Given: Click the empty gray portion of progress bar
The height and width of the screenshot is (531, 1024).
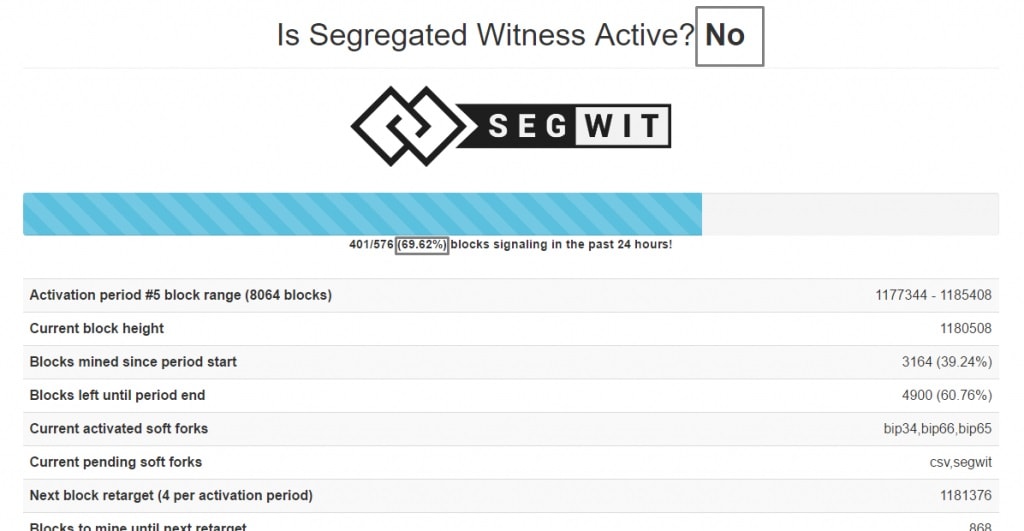Looking at the screenshot, I should coord(849,214).
